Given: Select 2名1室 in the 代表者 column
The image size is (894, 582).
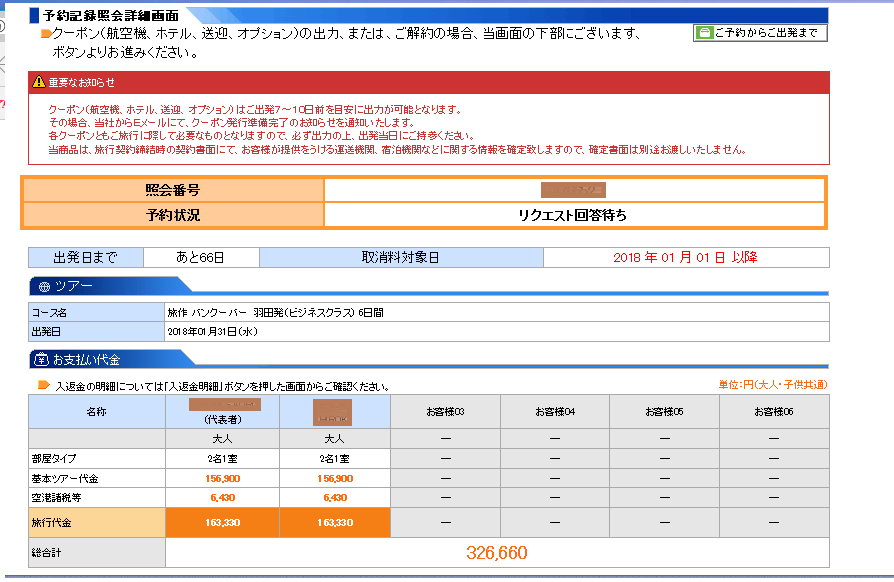Looking at the screenshot, I should [222, 458].
